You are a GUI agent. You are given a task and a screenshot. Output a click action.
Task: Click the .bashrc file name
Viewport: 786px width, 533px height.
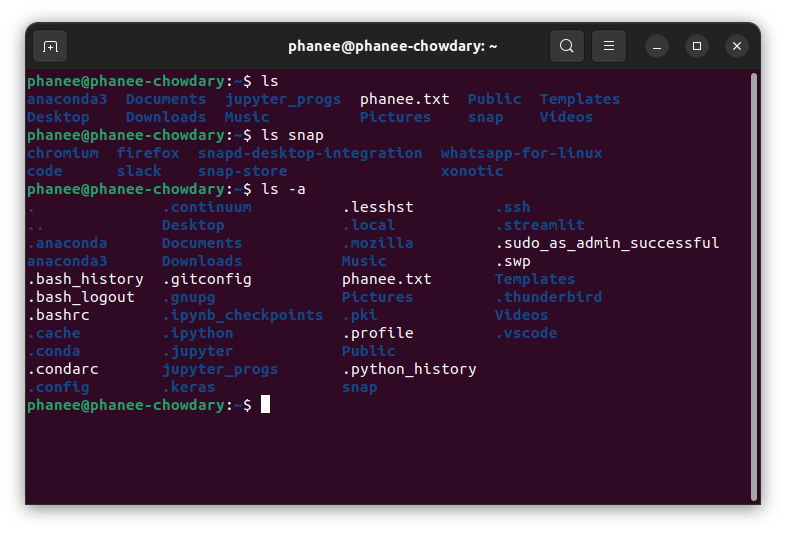58,315
